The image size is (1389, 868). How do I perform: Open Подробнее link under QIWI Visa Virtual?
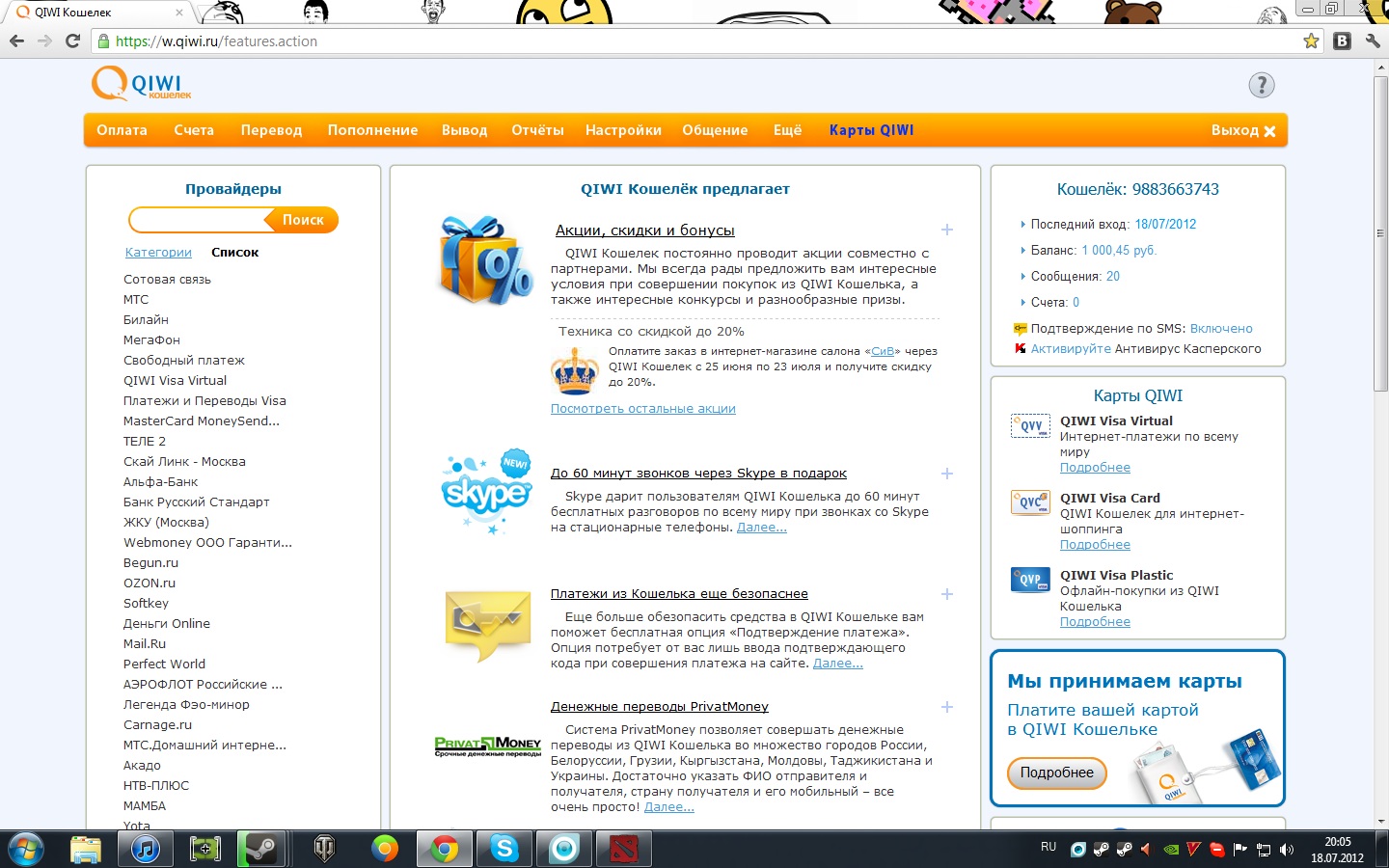pyautogui.click(x=1095, y=468)
